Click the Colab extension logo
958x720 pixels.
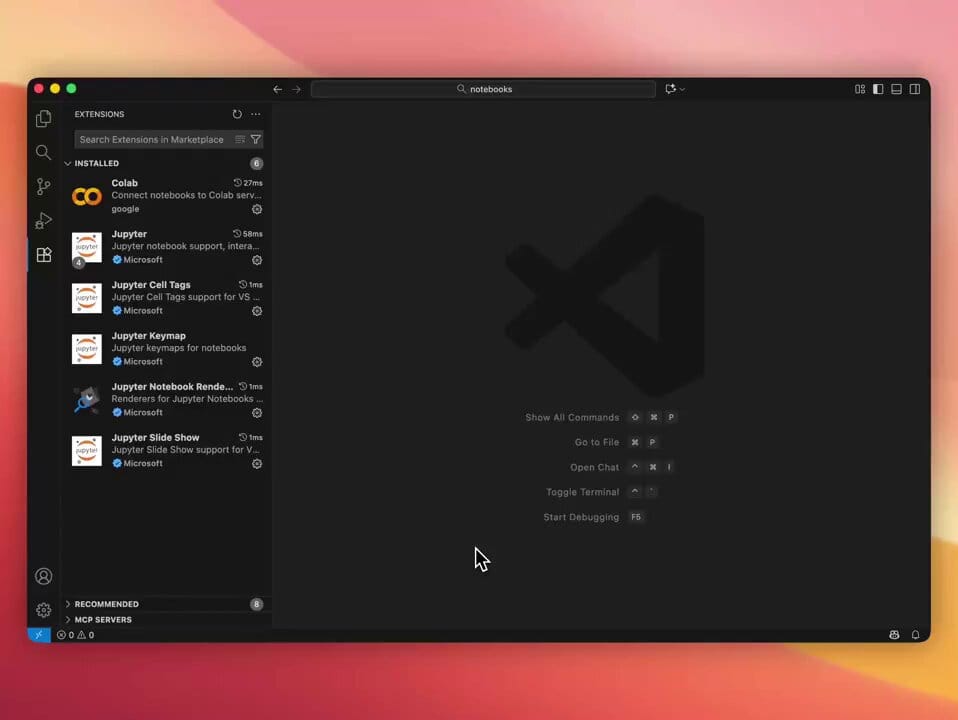tap(87, 196)
